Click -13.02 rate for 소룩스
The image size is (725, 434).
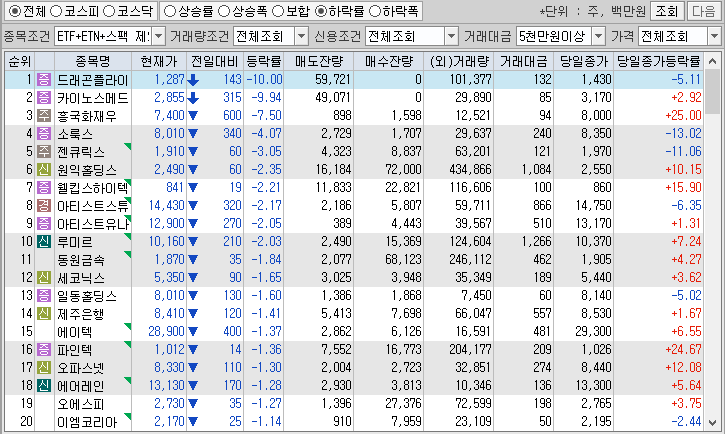click(683, 134)
